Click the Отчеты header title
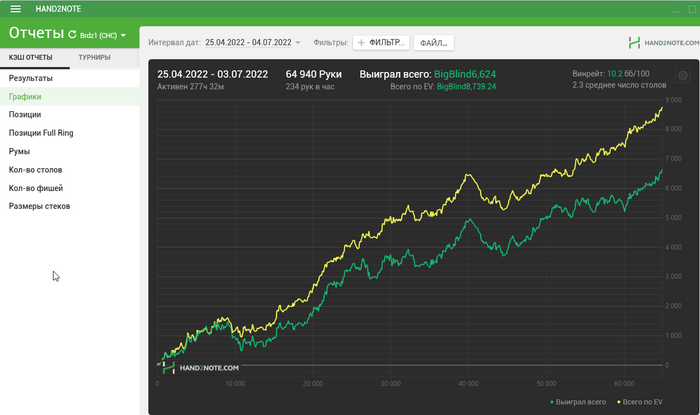 click(37, 33)
